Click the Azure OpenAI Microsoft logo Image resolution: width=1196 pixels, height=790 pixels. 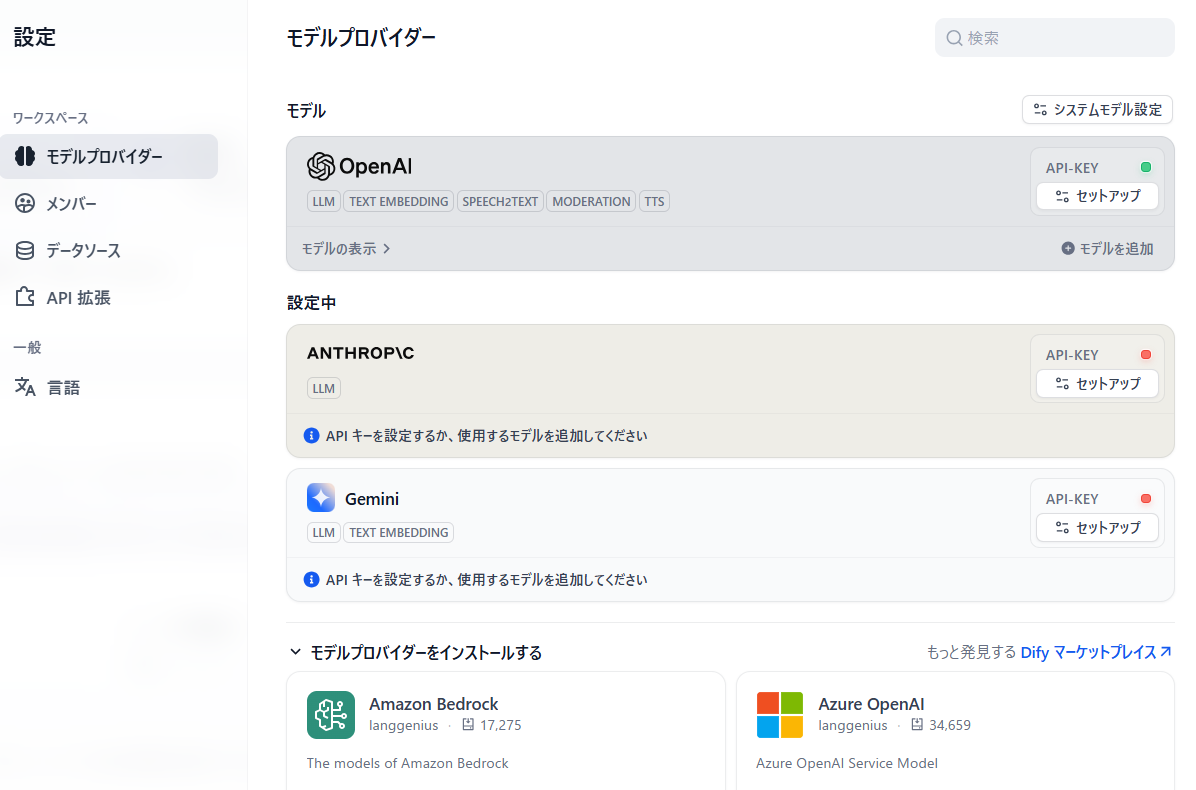click(780, 715)
